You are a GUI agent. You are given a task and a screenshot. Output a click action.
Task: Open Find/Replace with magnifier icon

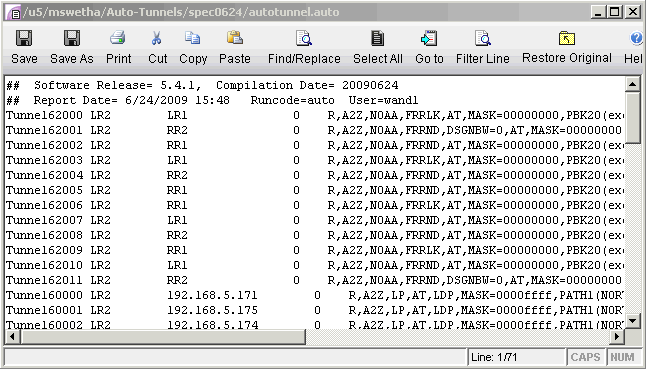[x=304, y=38]
